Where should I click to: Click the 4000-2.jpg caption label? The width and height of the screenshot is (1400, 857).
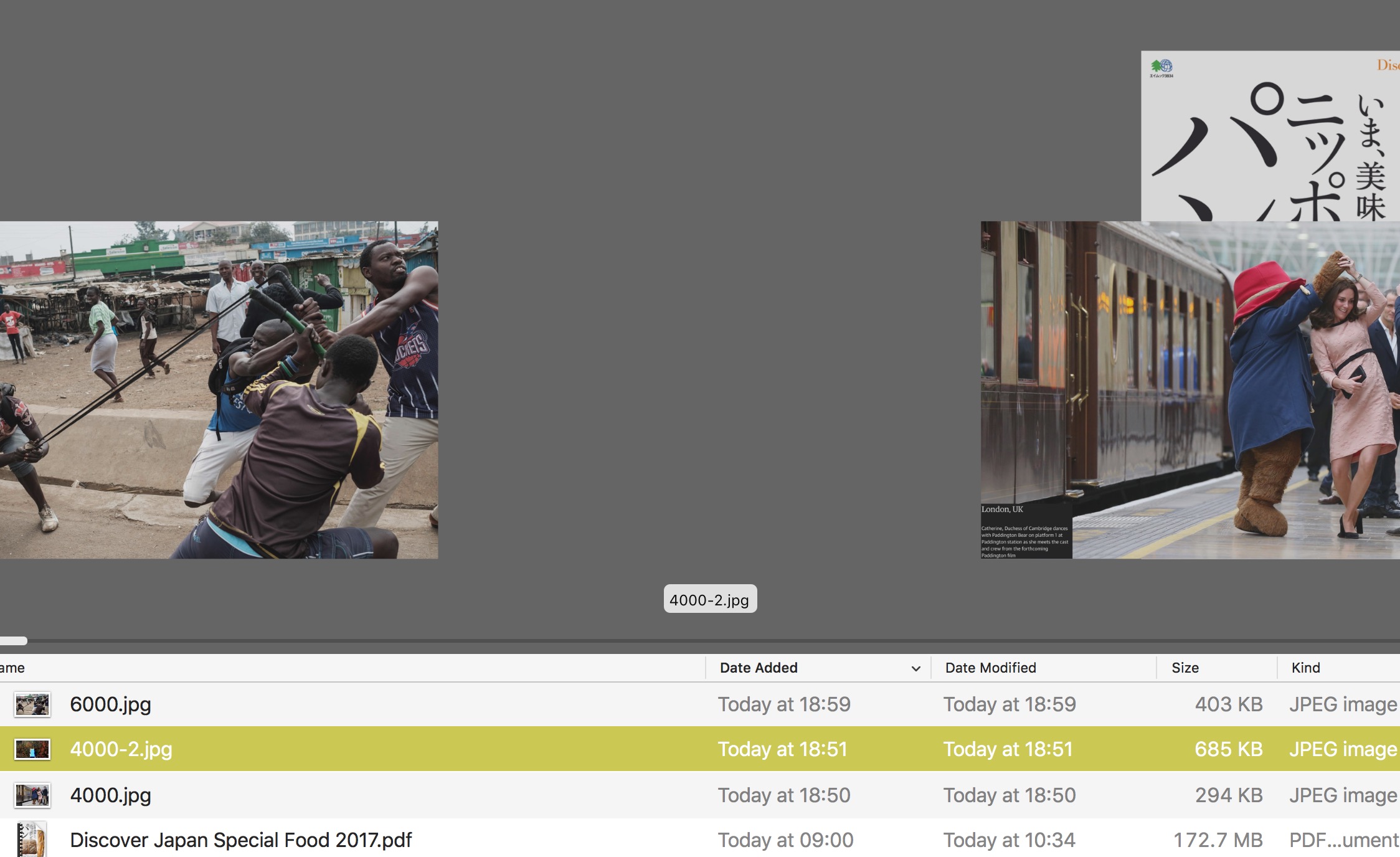(709, 599)
